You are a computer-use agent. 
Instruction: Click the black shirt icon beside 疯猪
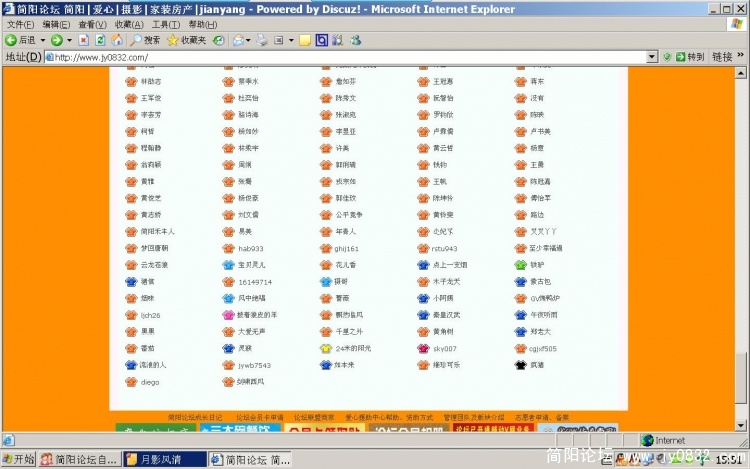[x=520, y=365]
